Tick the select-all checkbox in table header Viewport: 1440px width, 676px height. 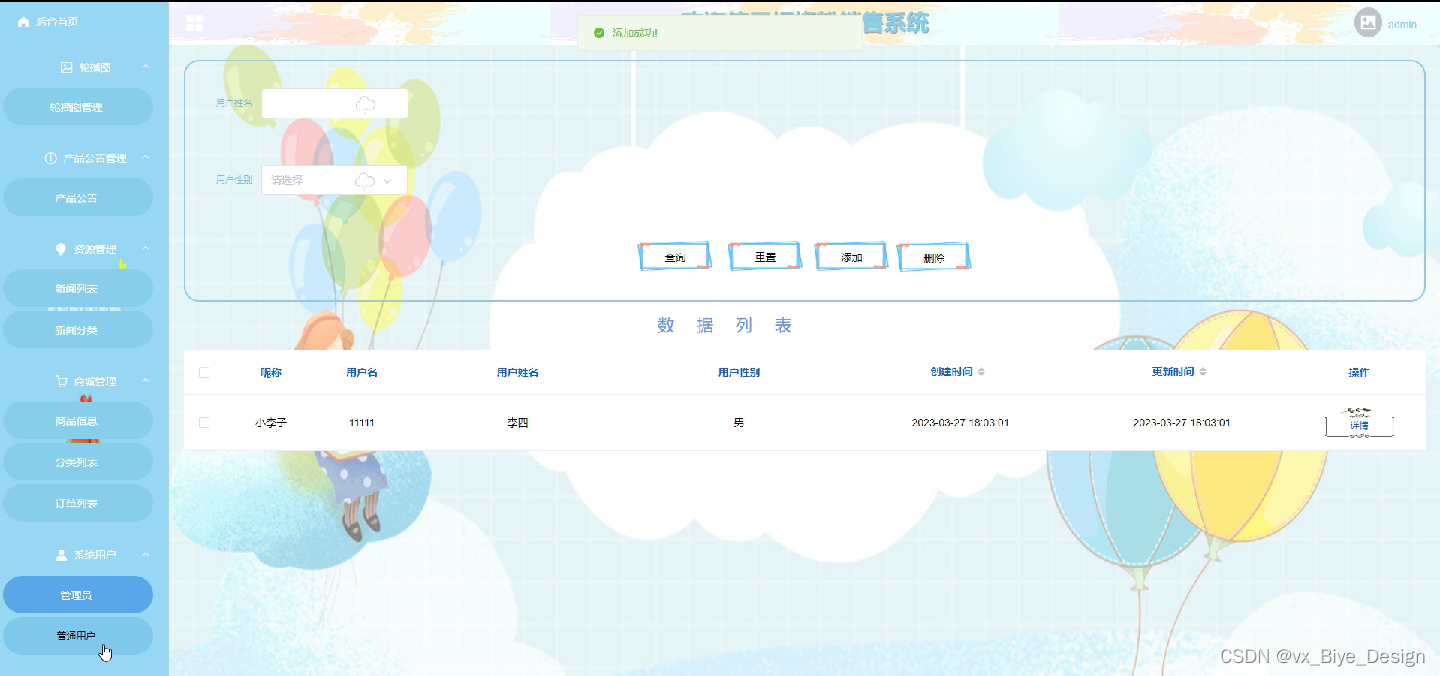point(204,372)
